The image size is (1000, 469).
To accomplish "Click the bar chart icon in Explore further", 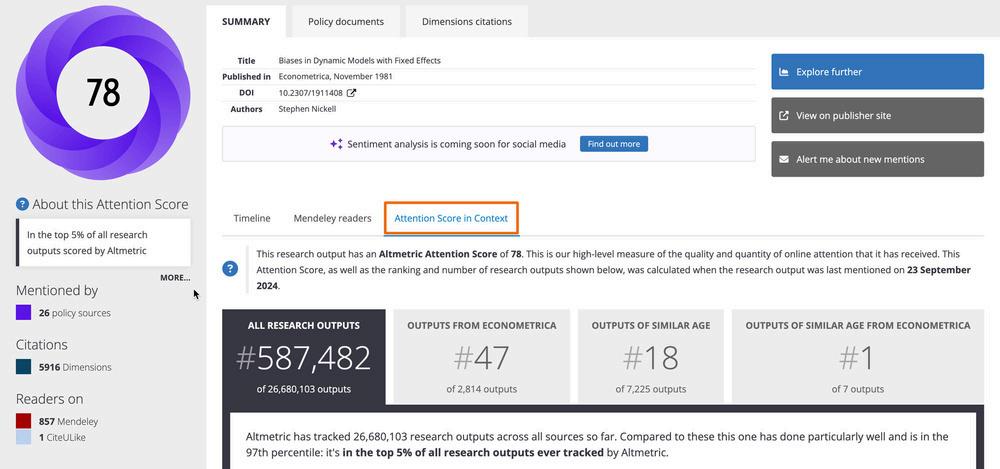I will (x=784, y=72).
